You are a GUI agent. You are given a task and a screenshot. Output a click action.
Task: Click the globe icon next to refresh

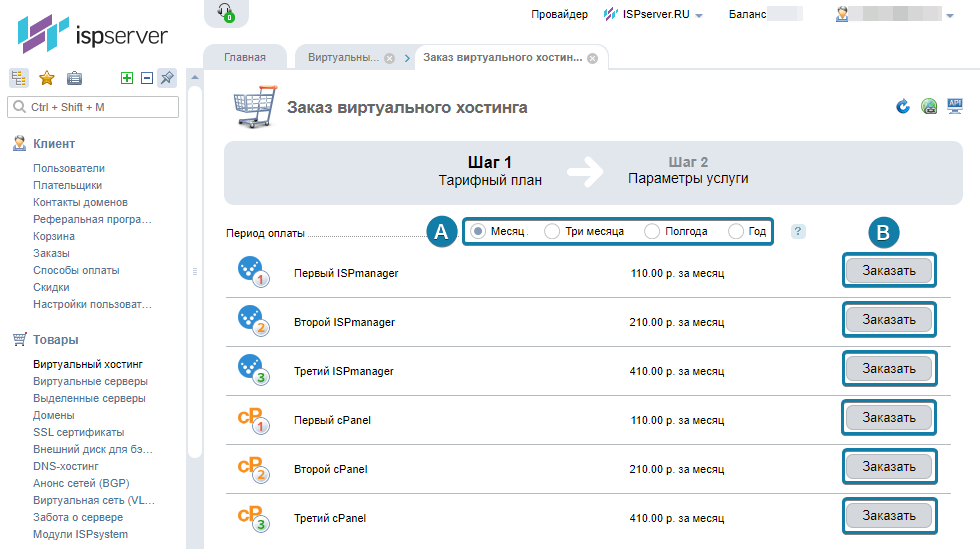(929, 106)
